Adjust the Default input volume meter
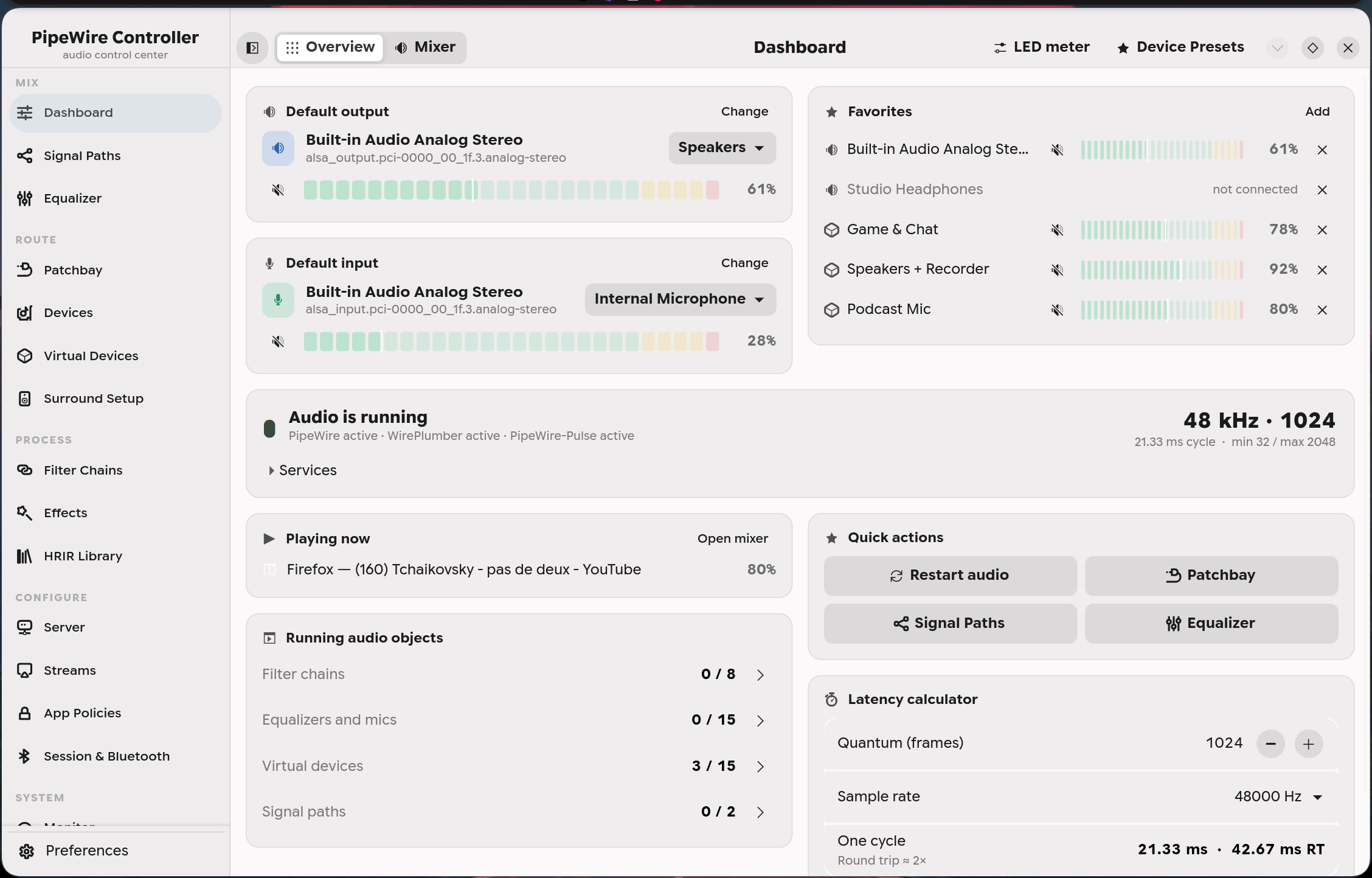This screenshot has height=878, width=1372. point(511,341)
